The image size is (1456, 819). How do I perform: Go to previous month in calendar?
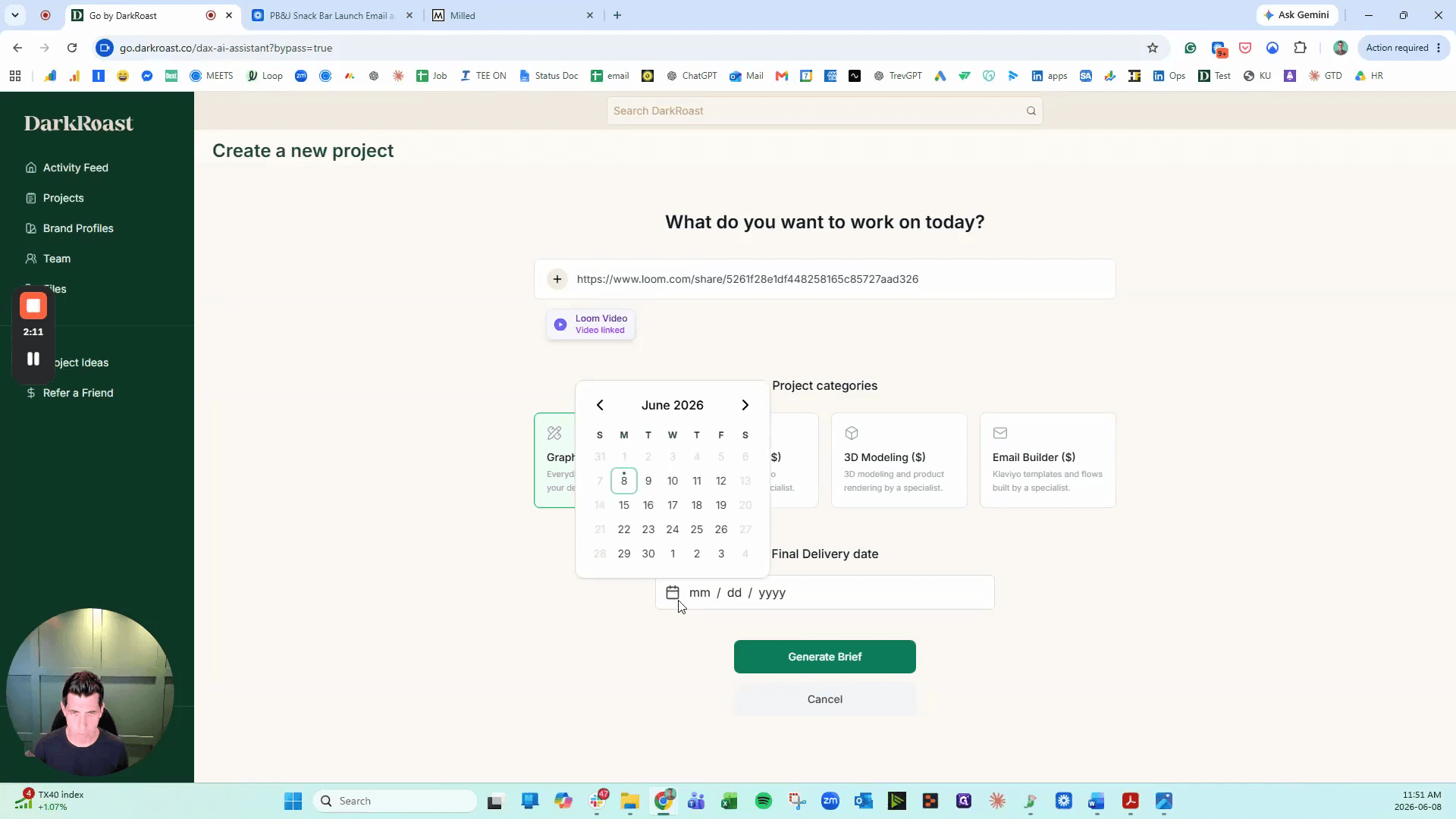point(600,405)
